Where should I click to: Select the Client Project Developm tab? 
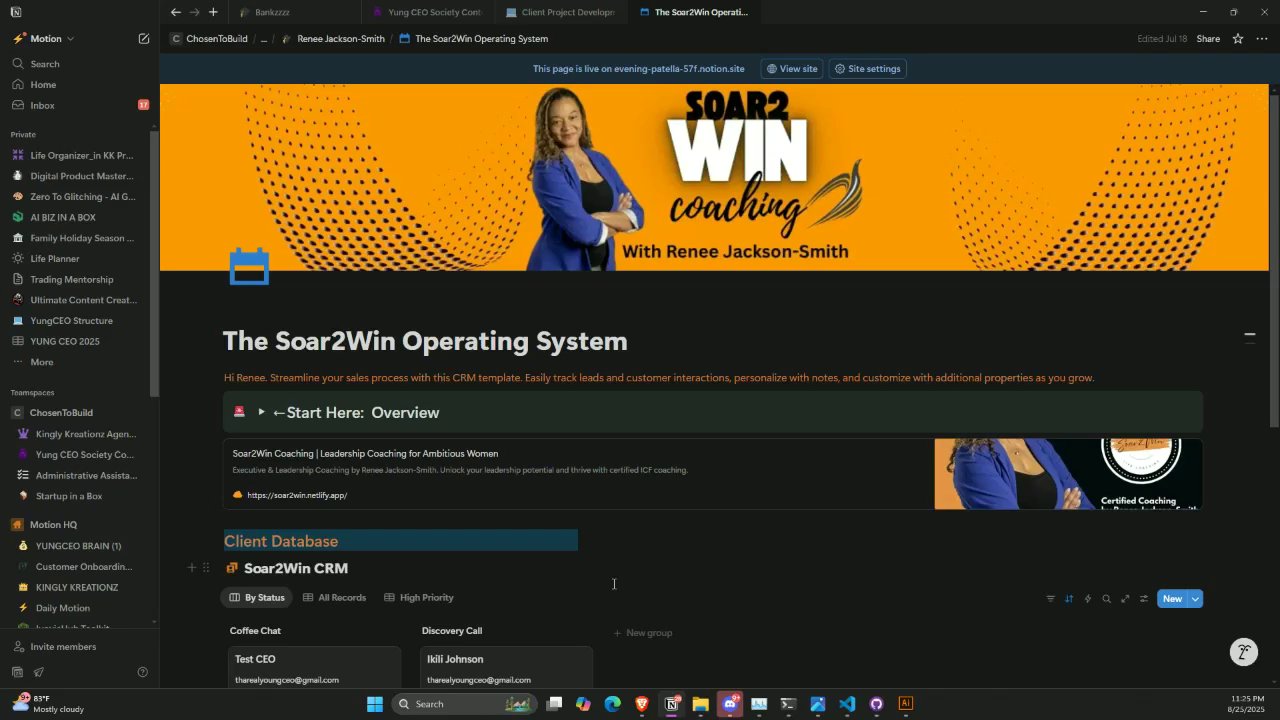click(x=560, y=12)
